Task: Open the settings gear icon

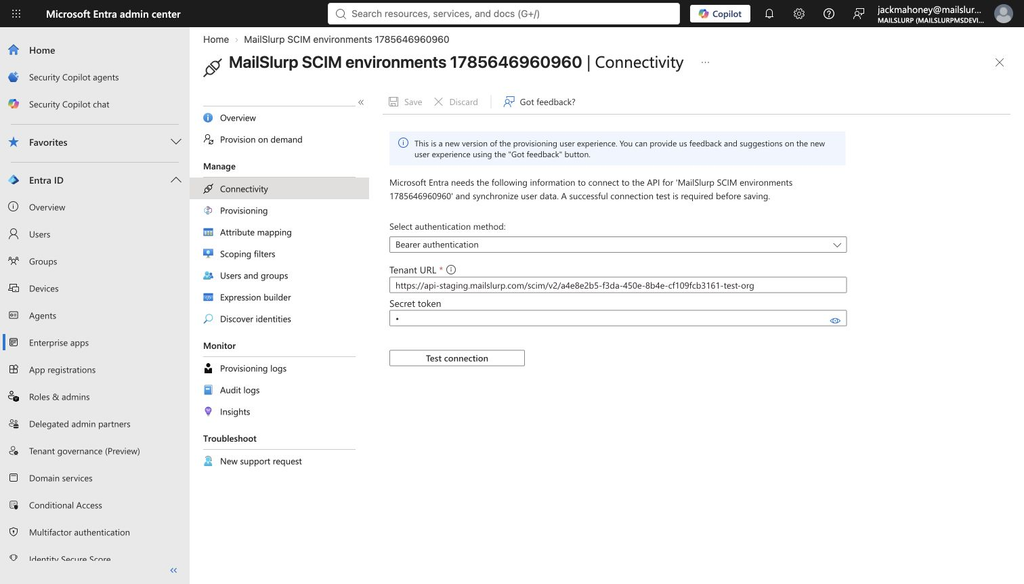Action: [x=799, y=14]
